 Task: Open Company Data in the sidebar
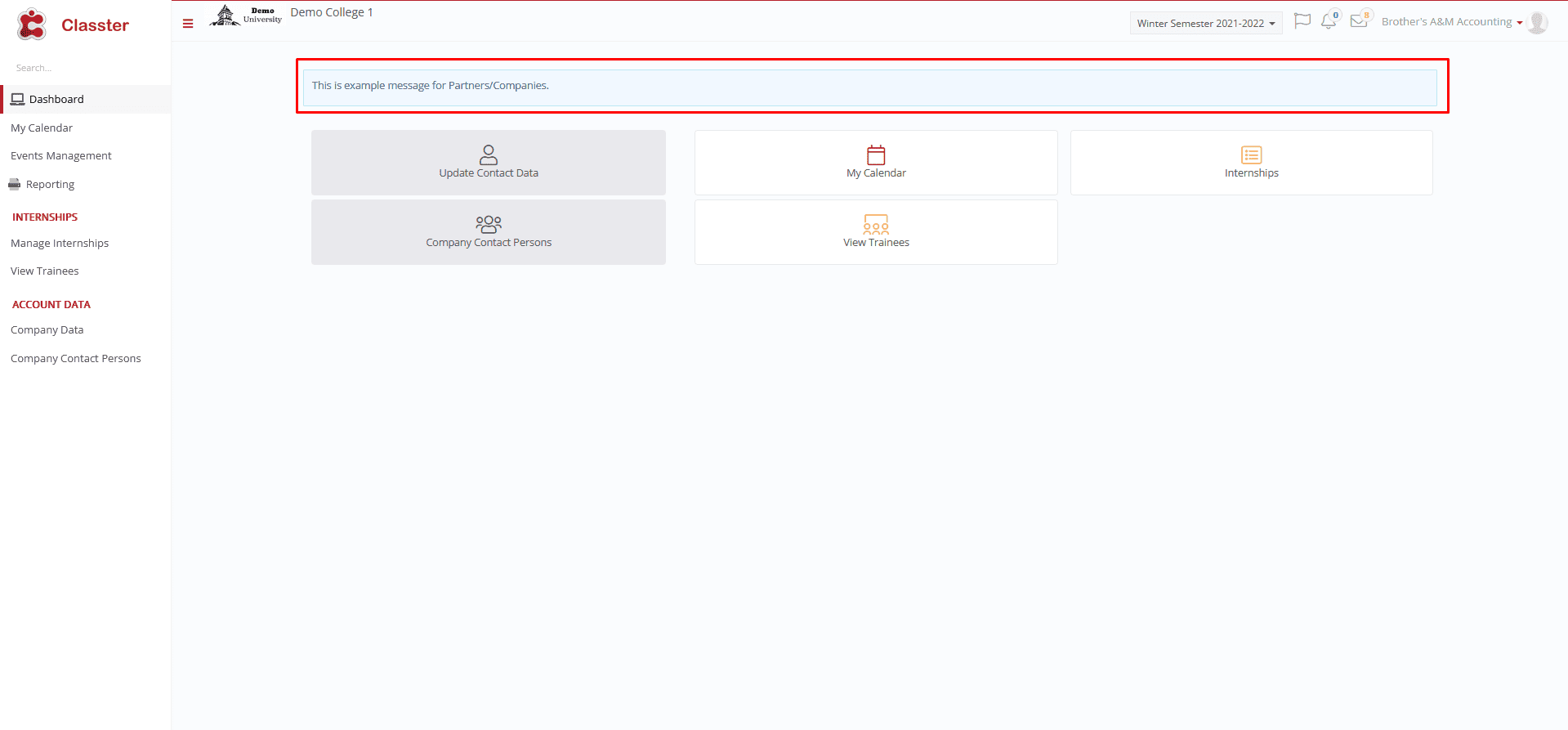click(x=47, y=329)
